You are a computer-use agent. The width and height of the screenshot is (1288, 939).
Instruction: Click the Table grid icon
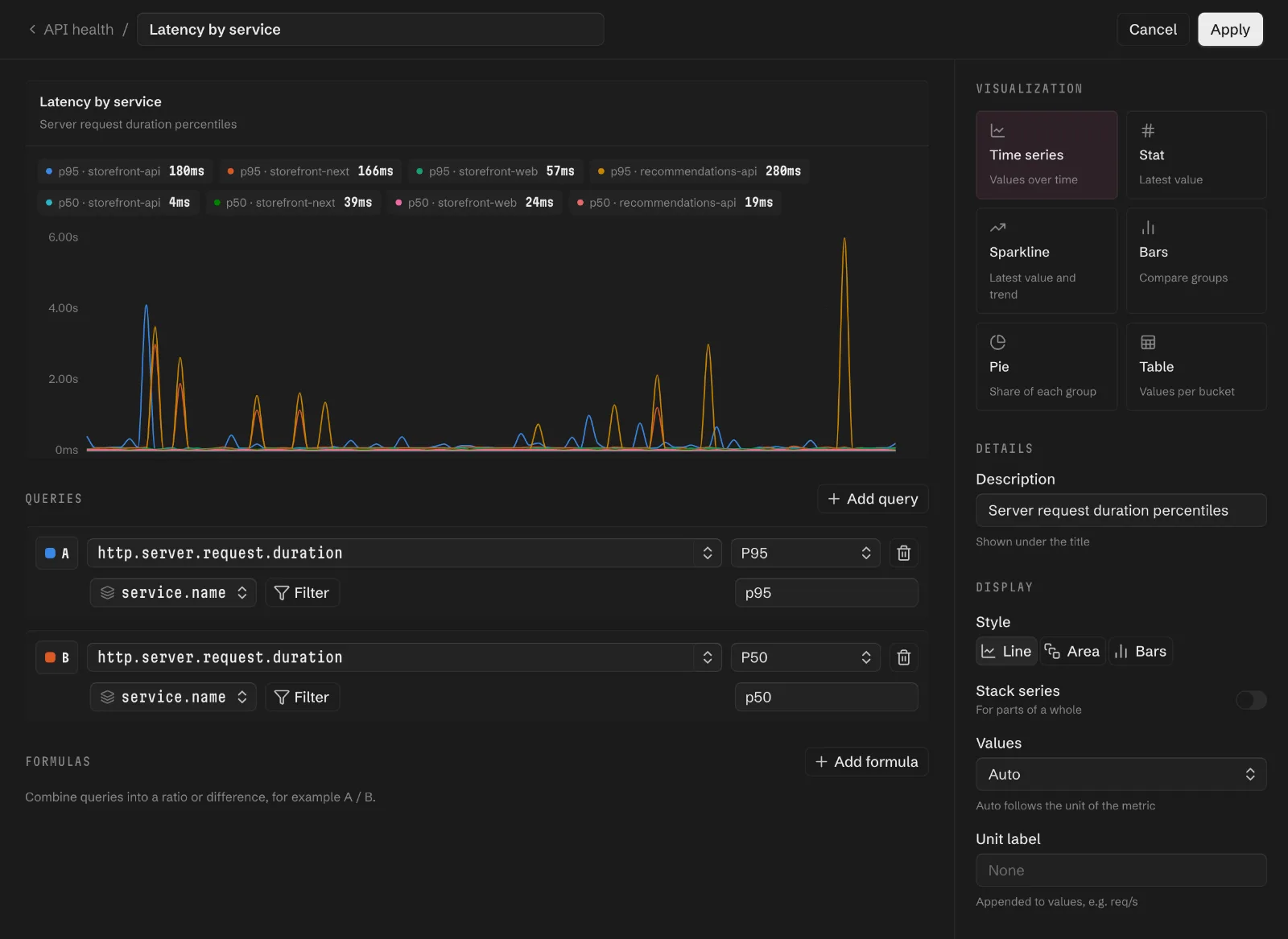point(1148,342)
